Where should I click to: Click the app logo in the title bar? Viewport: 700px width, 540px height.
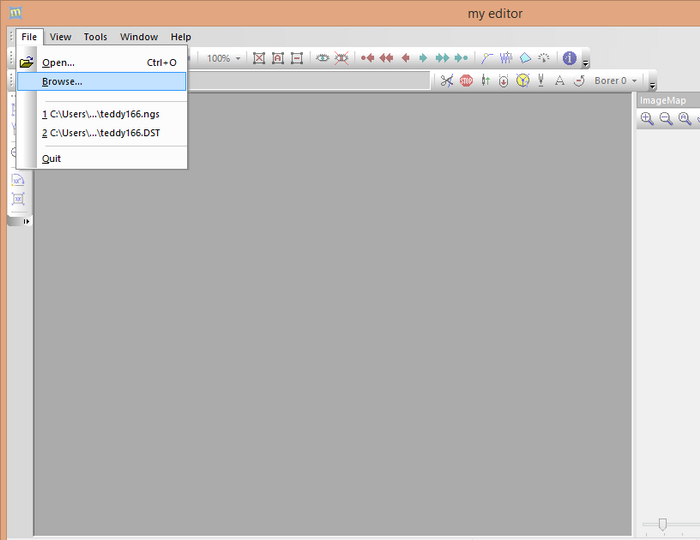tap(15, 12)
